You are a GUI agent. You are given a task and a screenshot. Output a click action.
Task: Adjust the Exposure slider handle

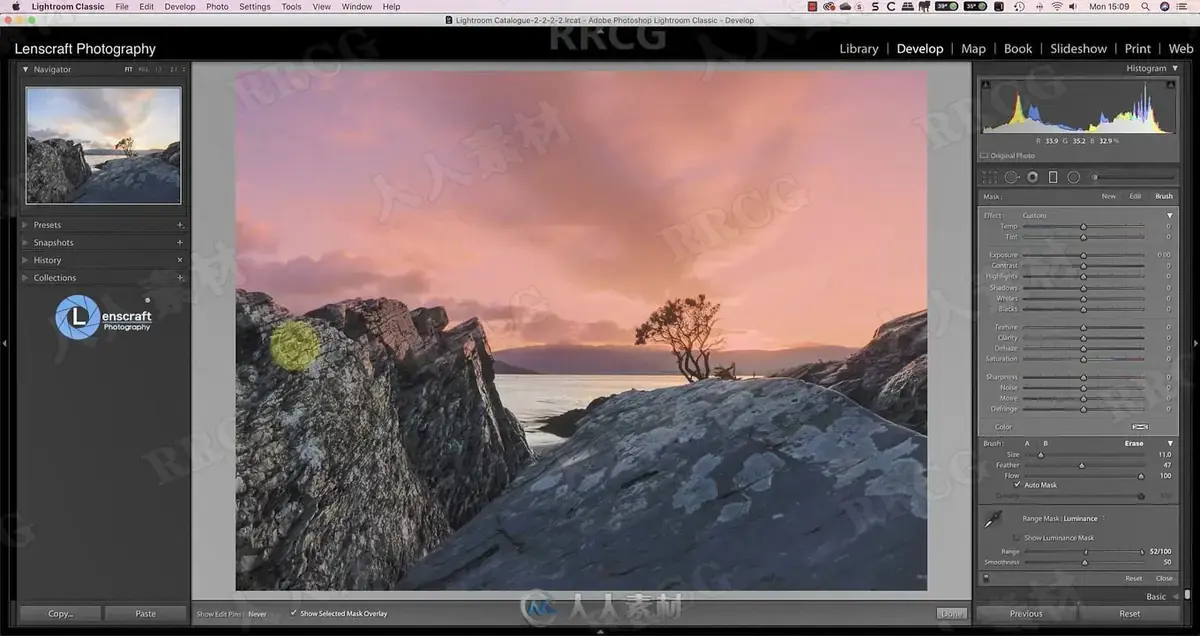[1083, 255]
